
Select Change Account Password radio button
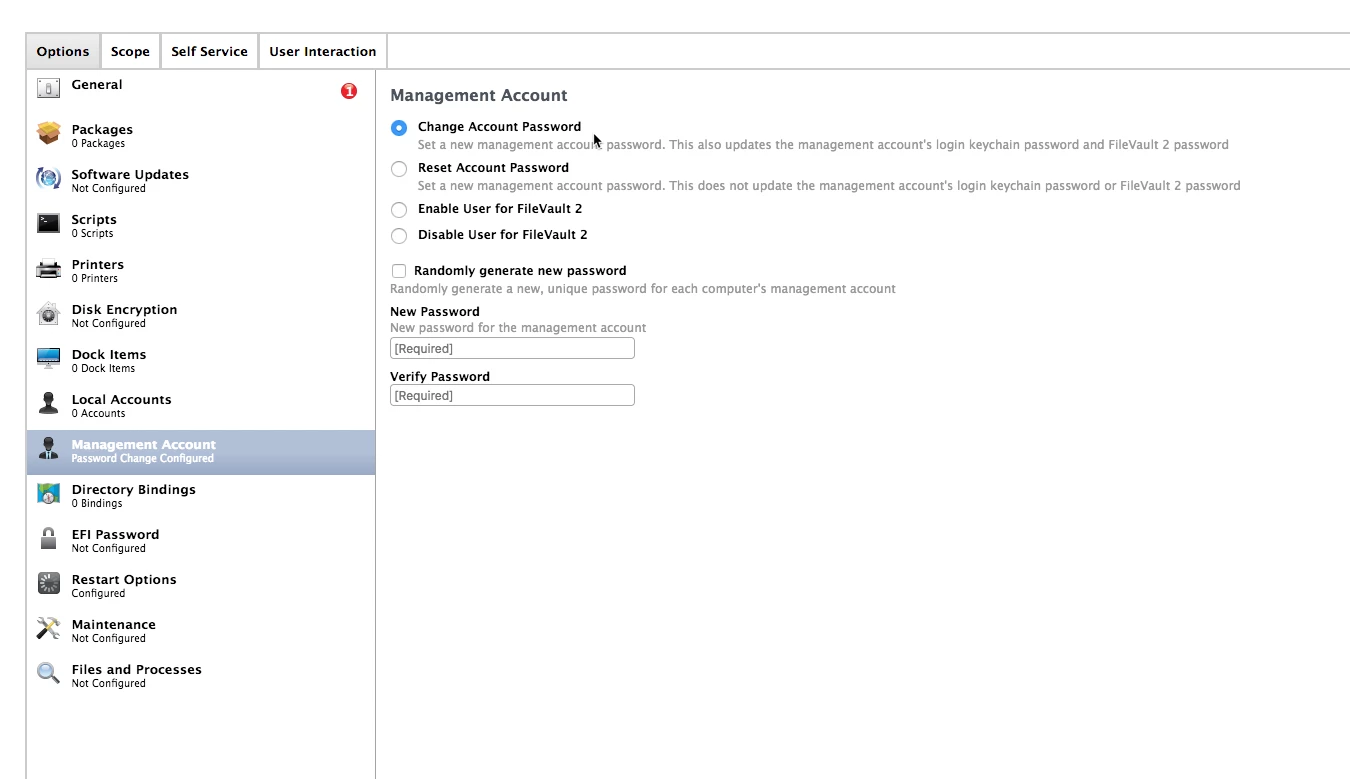pyautogui.click(x=399, y=128)
